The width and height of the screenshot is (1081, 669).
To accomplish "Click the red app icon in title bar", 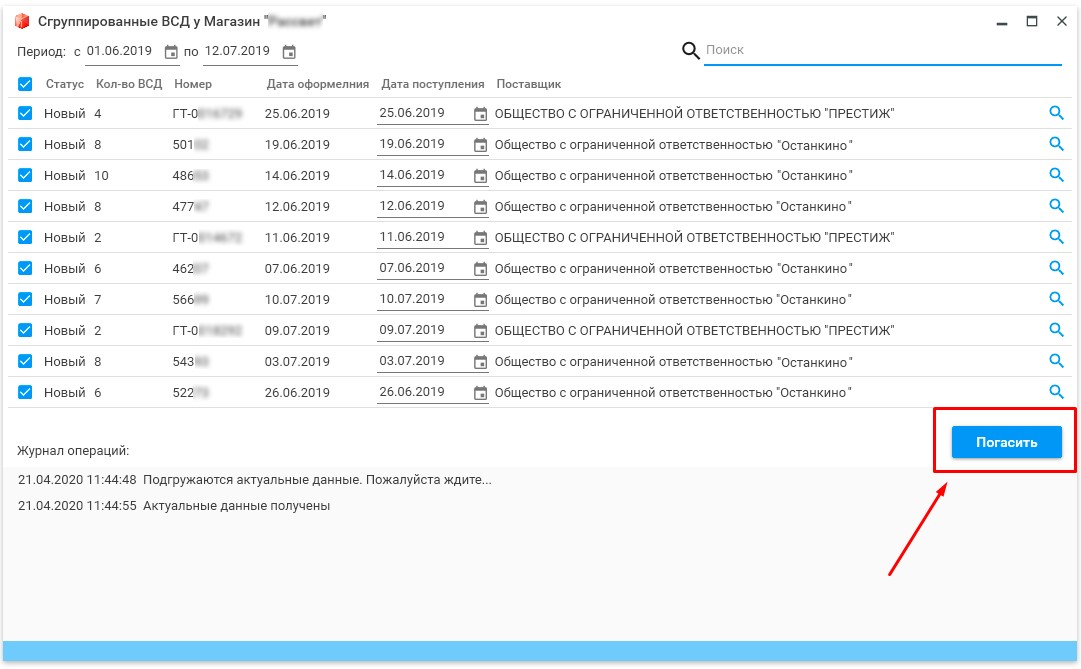I will coord(22,21).
